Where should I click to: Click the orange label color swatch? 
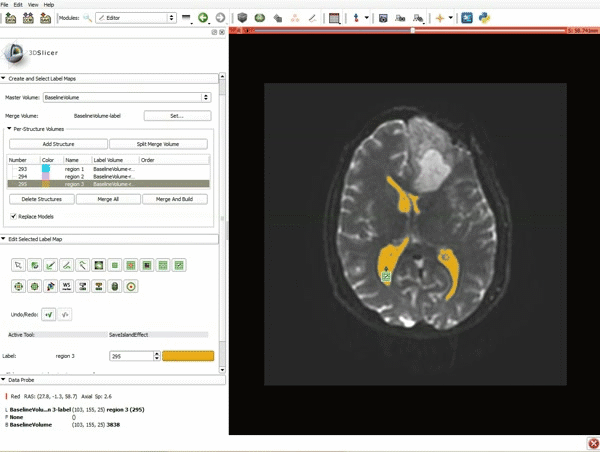pos(188,355)
